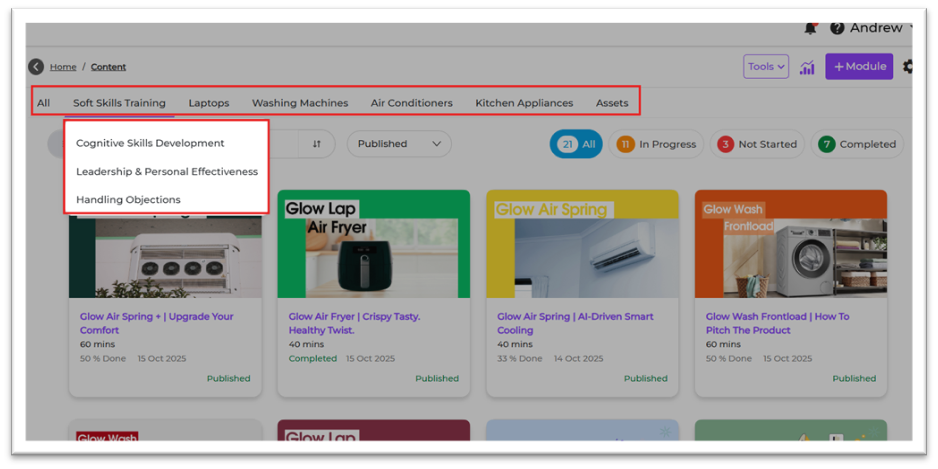Filter by In Progress modules
Screen dimensions: 938x469
coord(656,144)
